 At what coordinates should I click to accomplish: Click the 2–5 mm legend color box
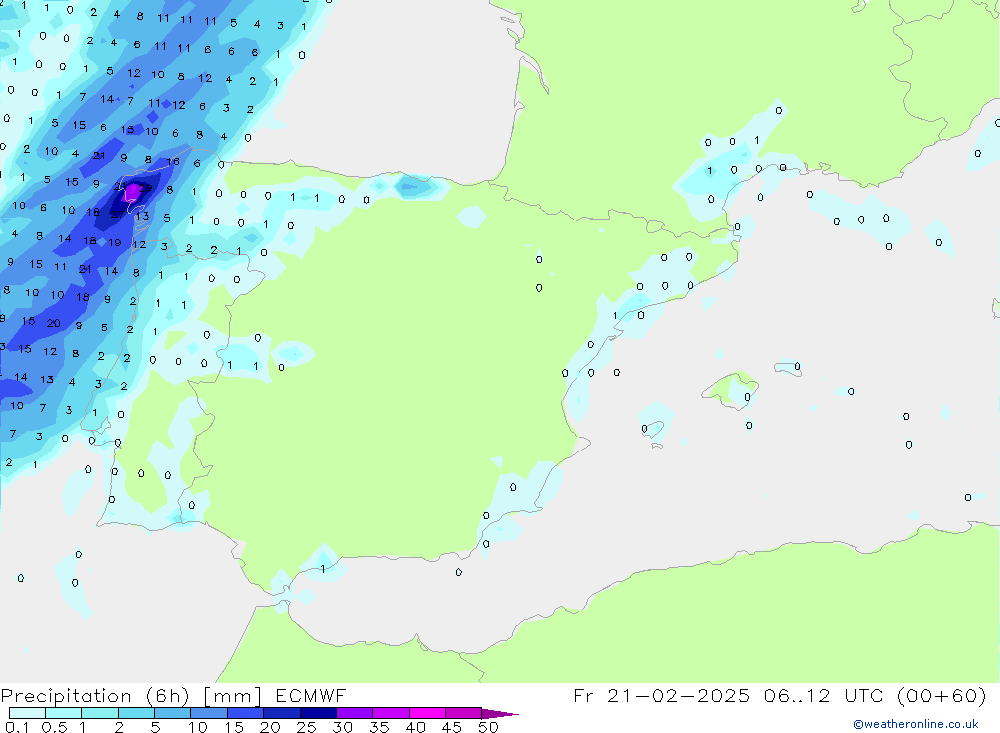(136, 713)
